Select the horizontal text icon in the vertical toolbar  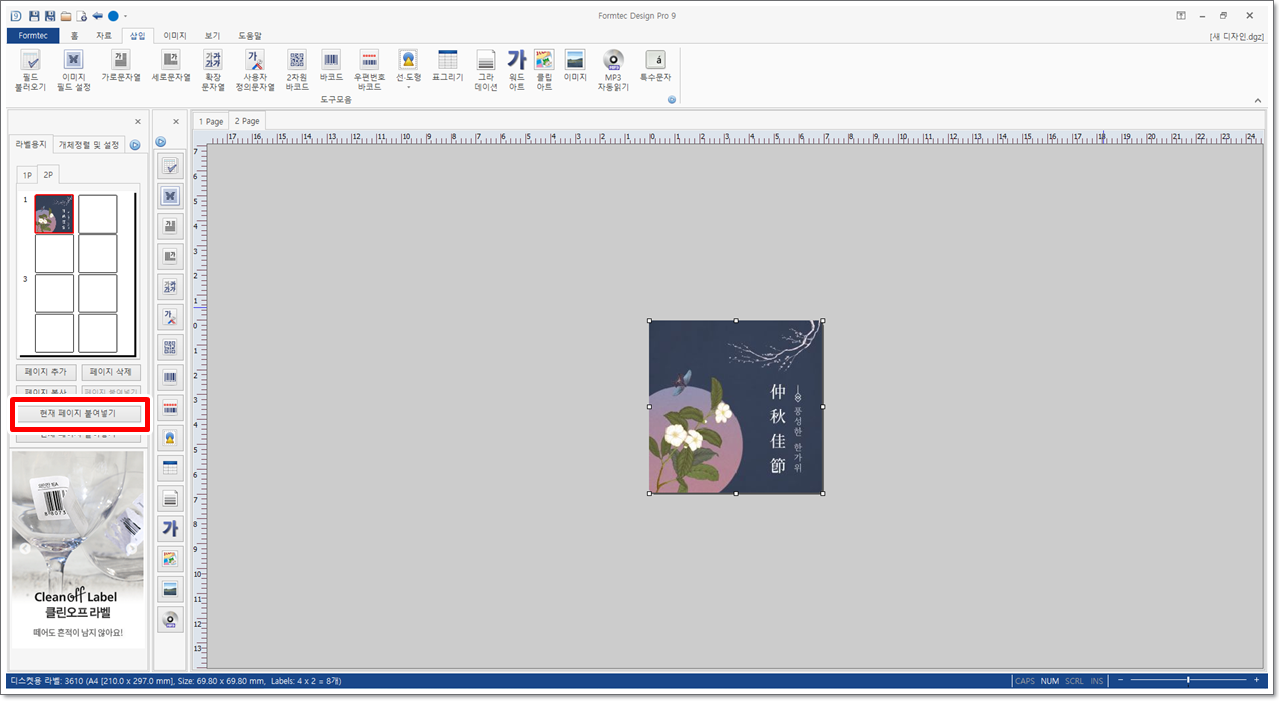tap(170, 226)
